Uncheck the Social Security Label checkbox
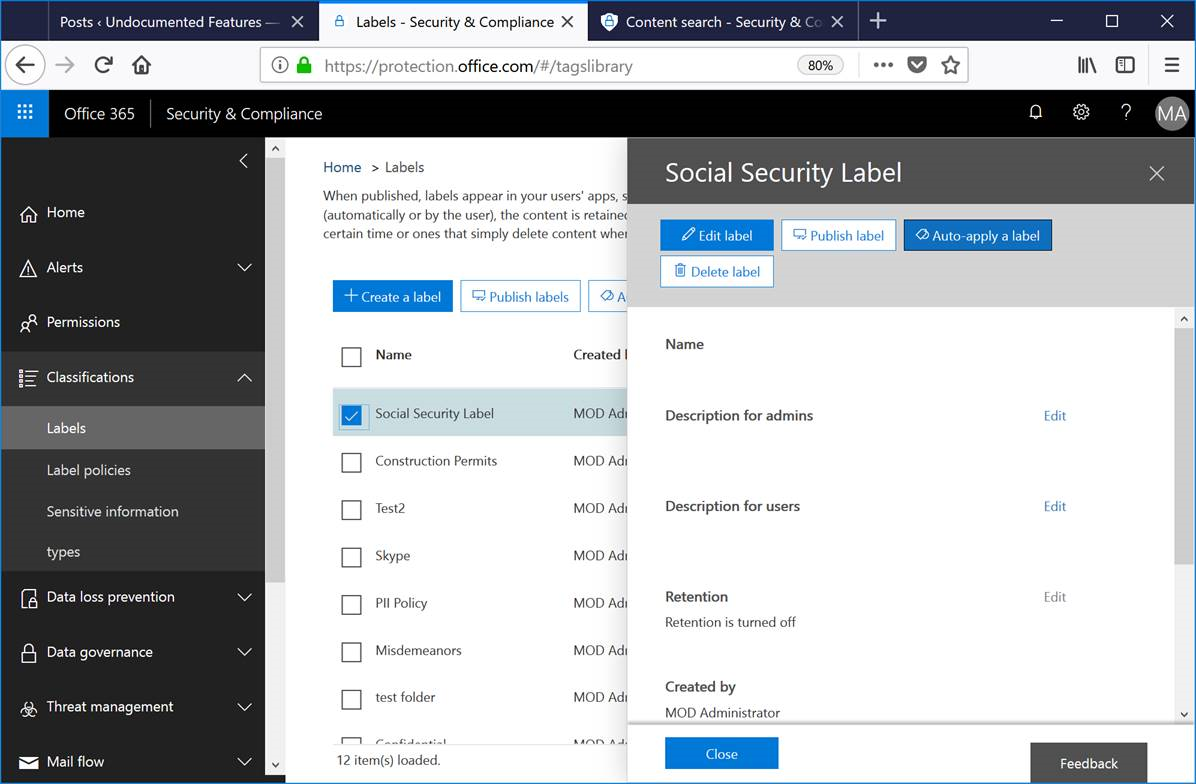Image resolution: width=1196 pixels, height=784 pixels. [351, 414]
